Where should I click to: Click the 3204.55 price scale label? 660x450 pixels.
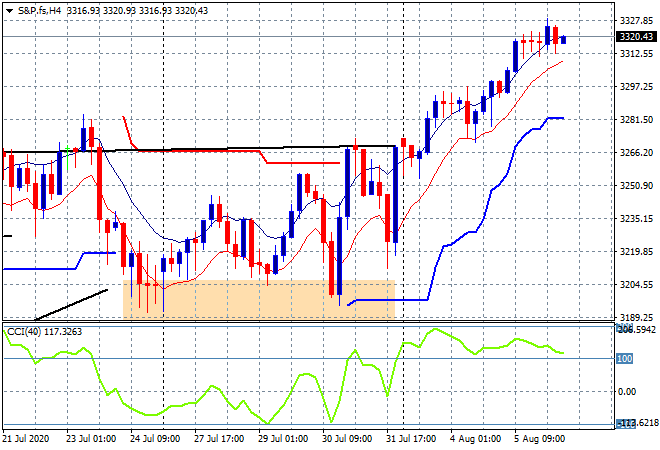[x=636, y=285]
